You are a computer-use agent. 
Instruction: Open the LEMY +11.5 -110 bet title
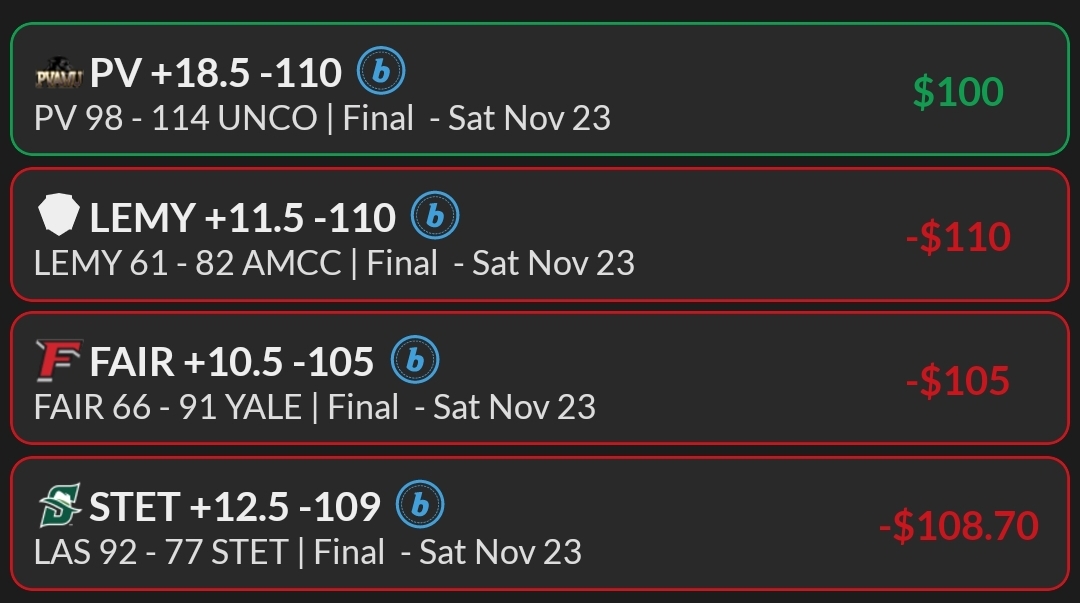pyautogui.click(x=242, y=218)
